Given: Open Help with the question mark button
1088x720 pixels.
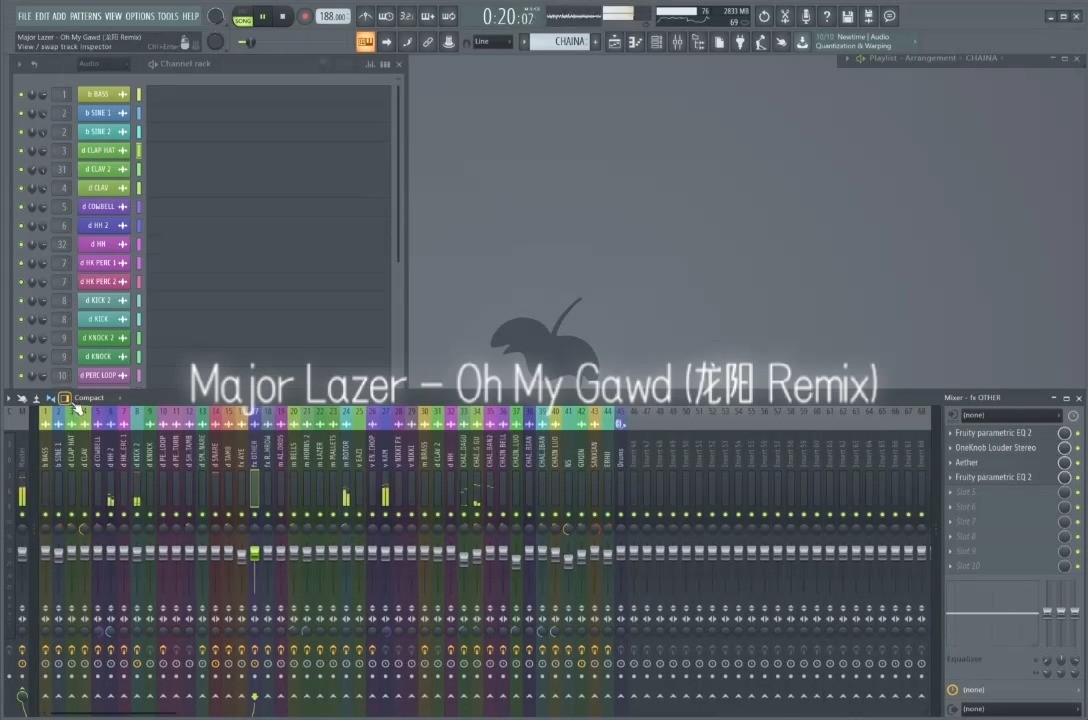Looking at the screenshot, I should (x=826, y=16).
